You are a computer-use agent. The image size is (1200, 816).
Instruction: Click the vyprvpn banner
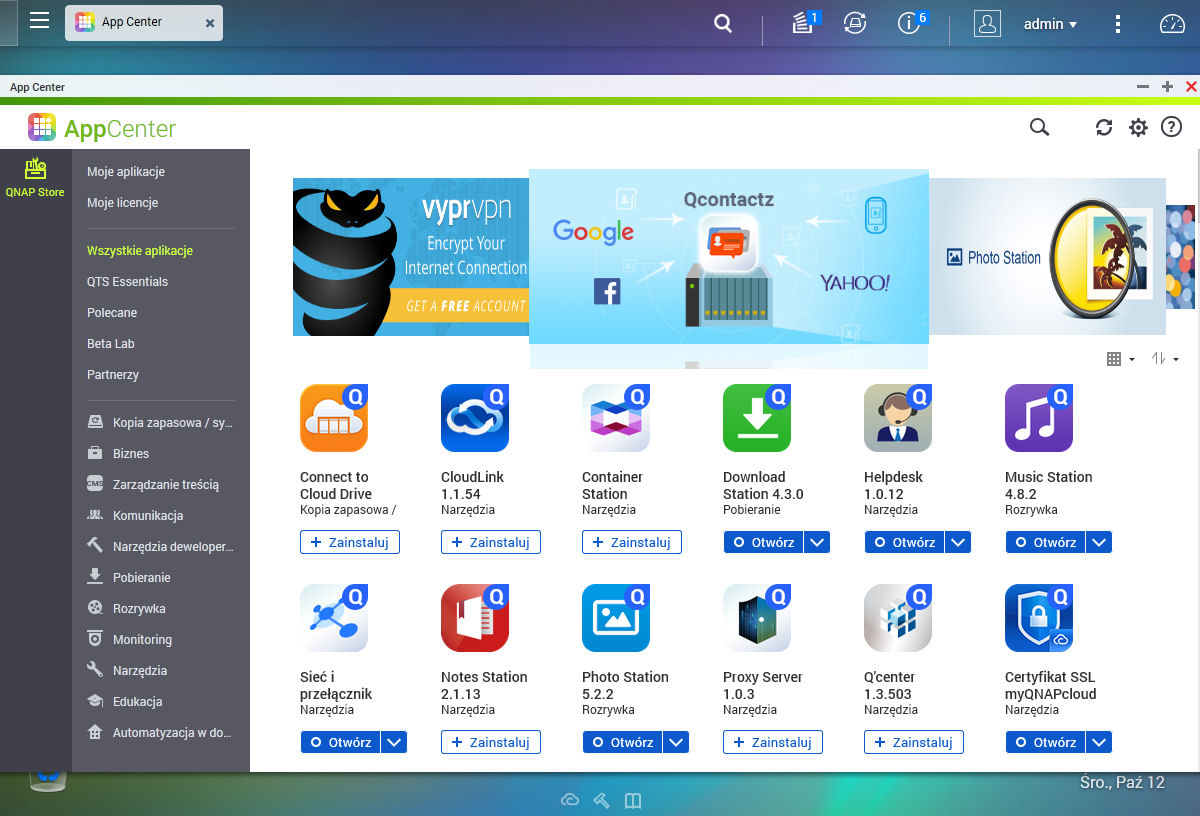click(411, 257)
